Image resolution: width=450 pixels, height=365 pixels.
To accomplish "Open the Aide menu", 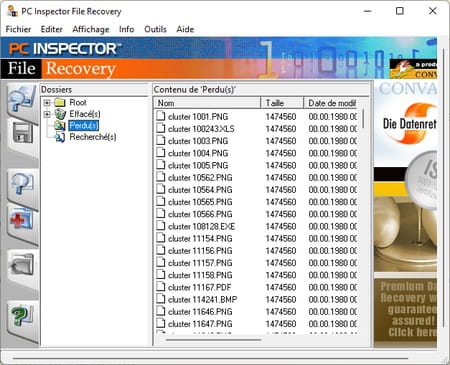I will 185,29.
